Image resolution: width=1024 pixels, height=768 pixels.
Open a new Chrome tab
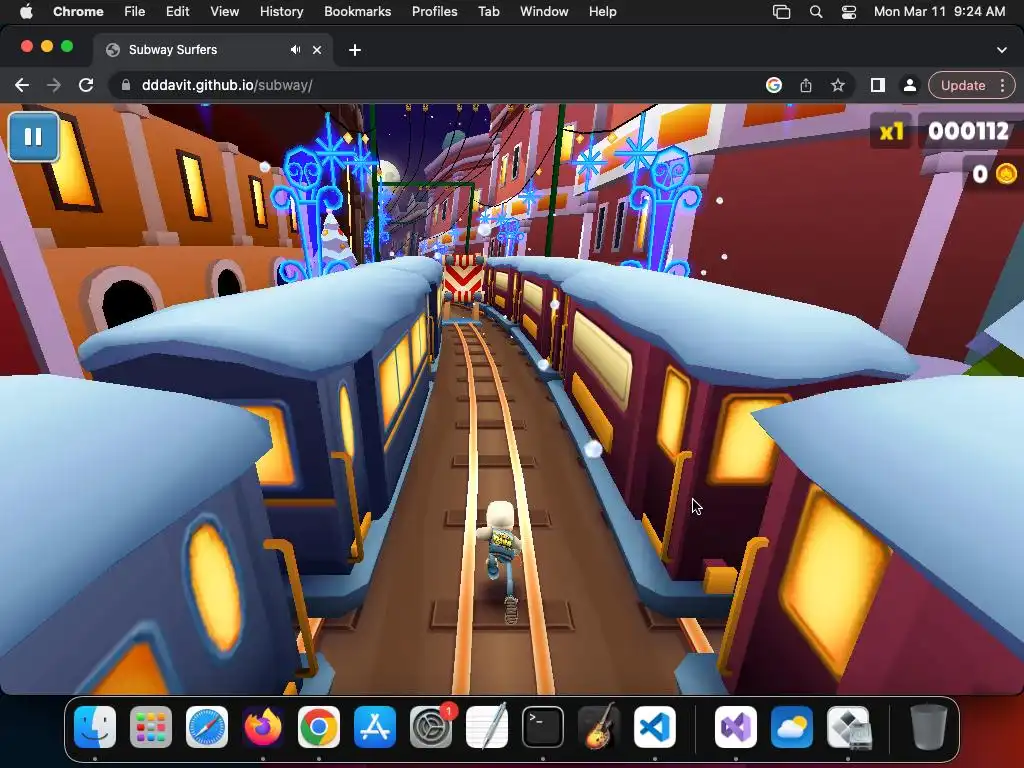point(355,50)
